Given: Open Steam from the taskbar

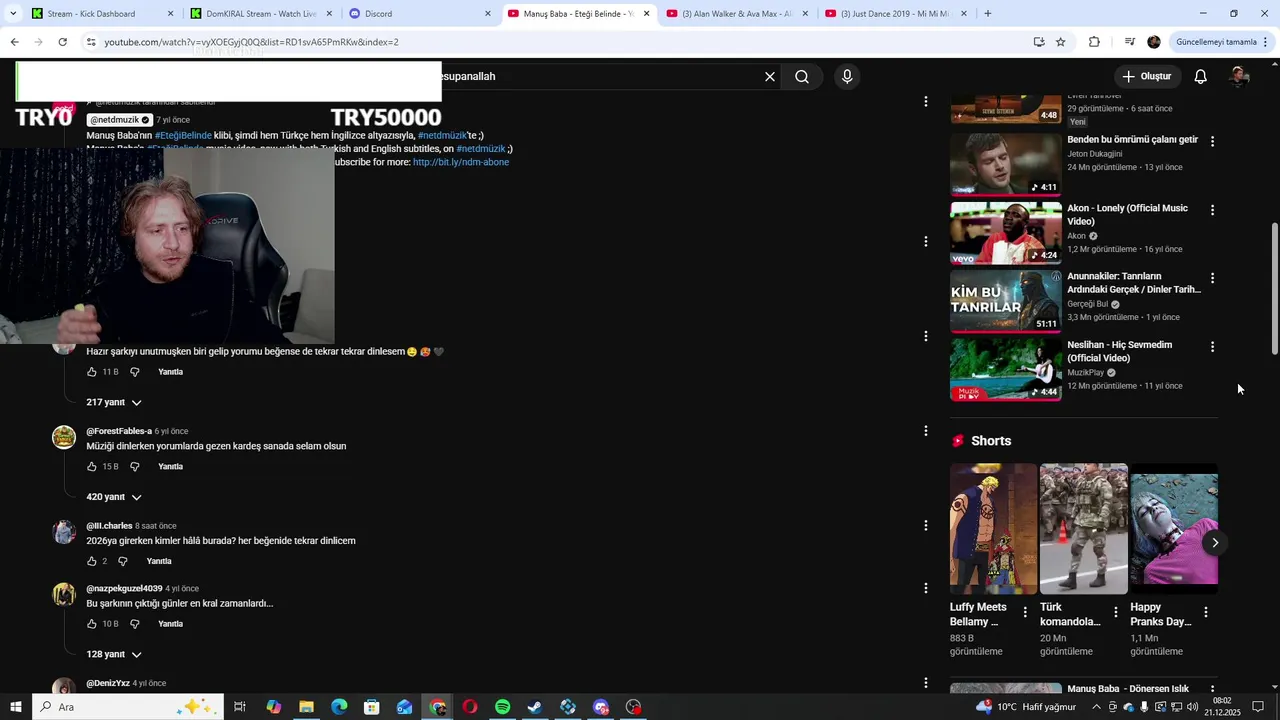Looking at the screenshot, I should (535, 707).
